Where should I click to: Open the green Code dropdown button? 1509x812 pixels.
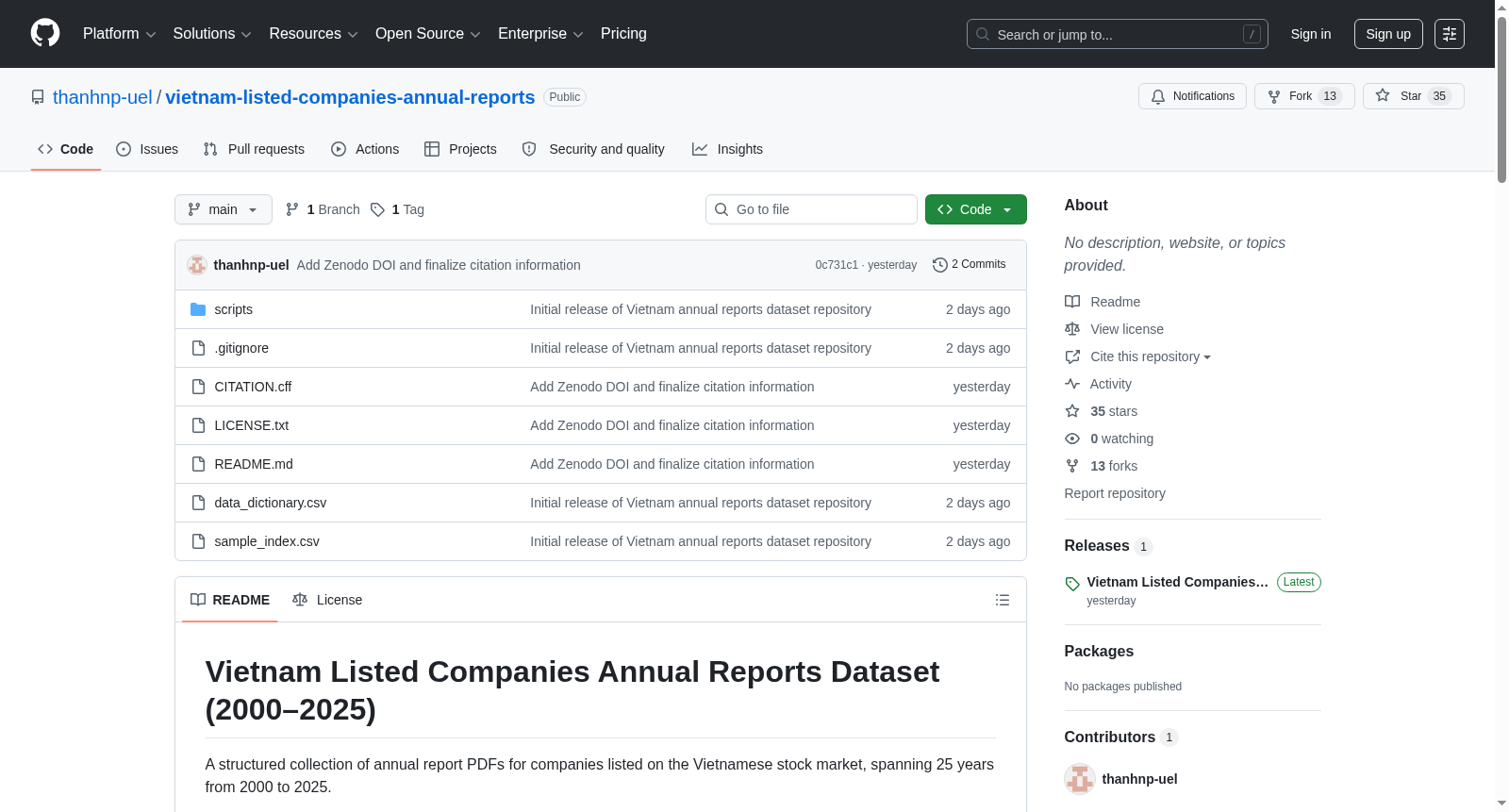click(976, 209)
